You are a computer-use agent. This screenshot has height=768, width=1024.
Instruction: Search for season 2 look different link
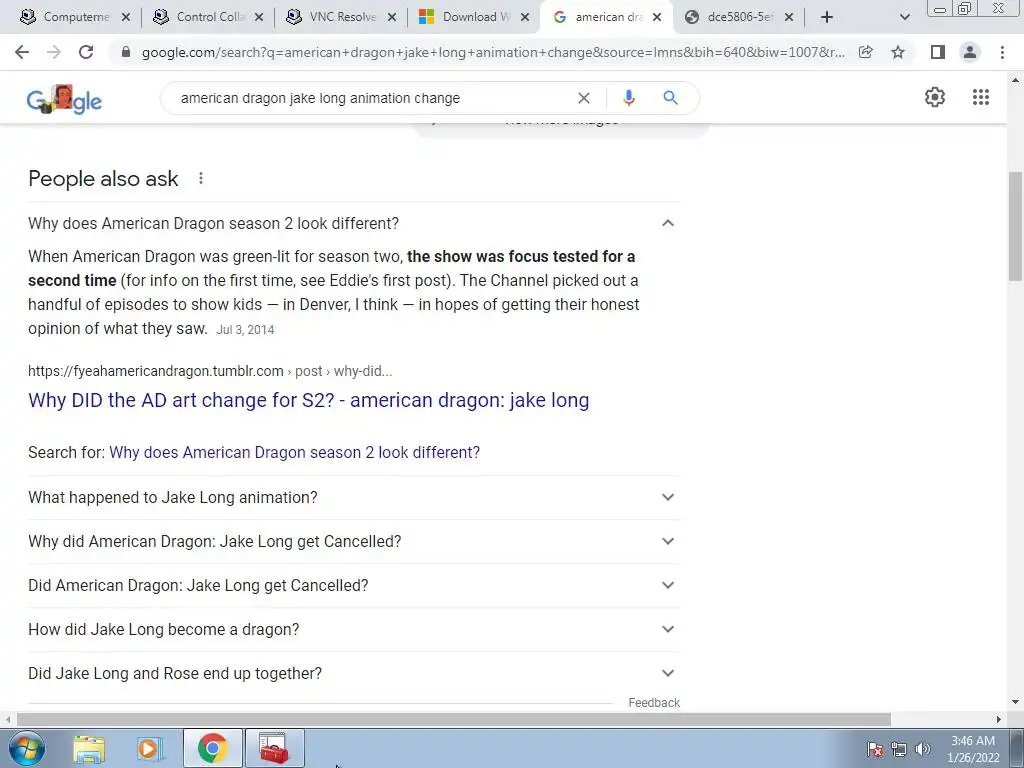tap(295, 453)
